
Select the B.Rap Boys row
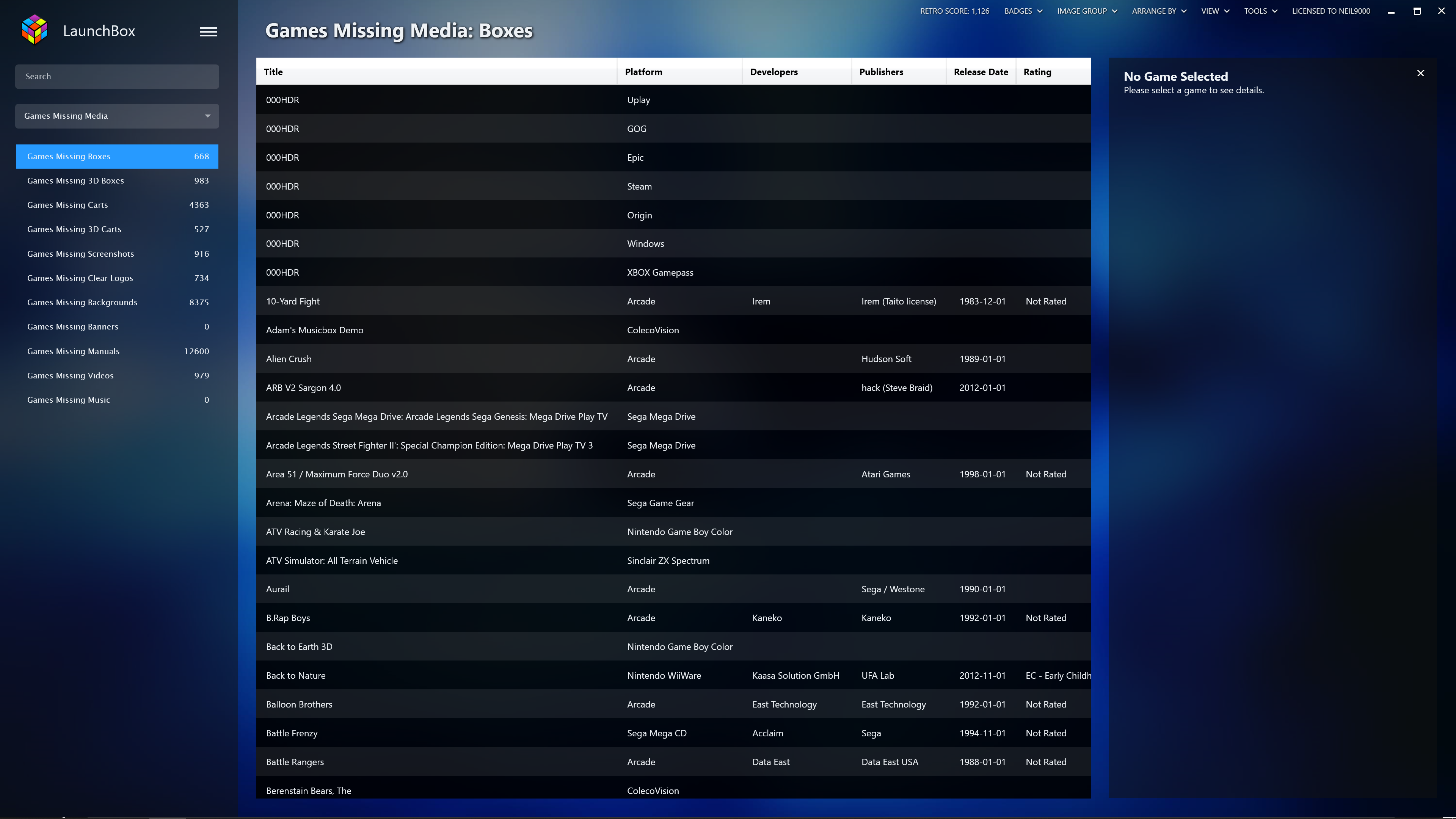(x=673, y=618)
